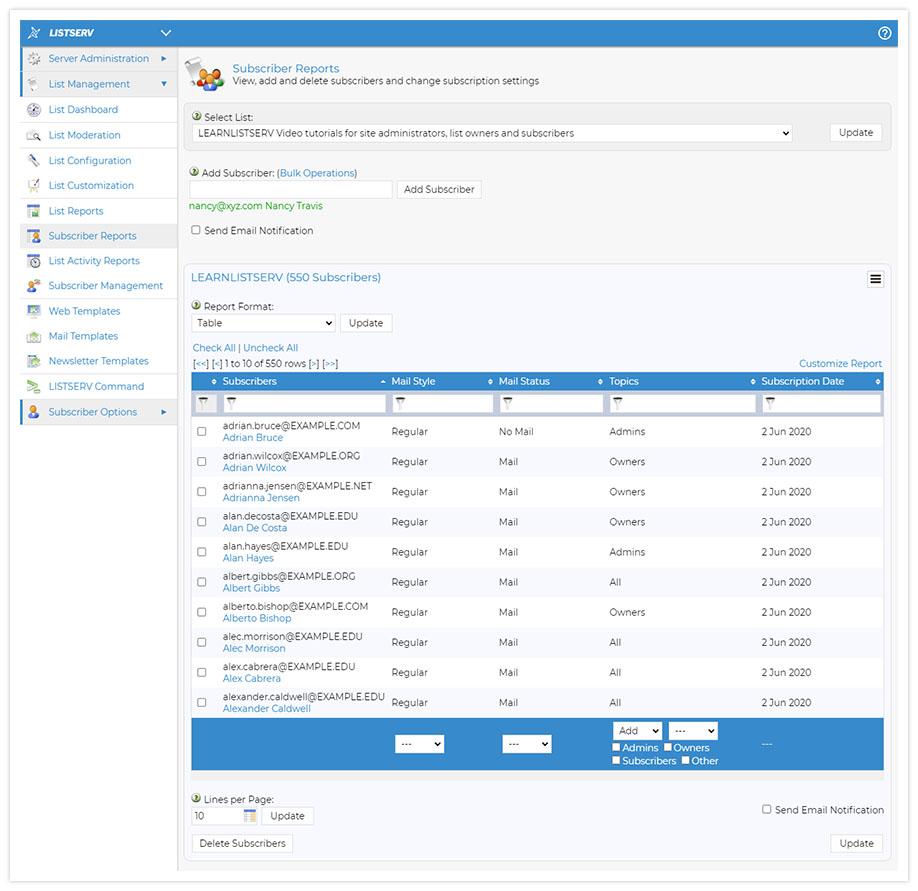This screenshot has width=918, height=891.
Task: Click the table icon in Lines per Page field
Action: [249, 815]
